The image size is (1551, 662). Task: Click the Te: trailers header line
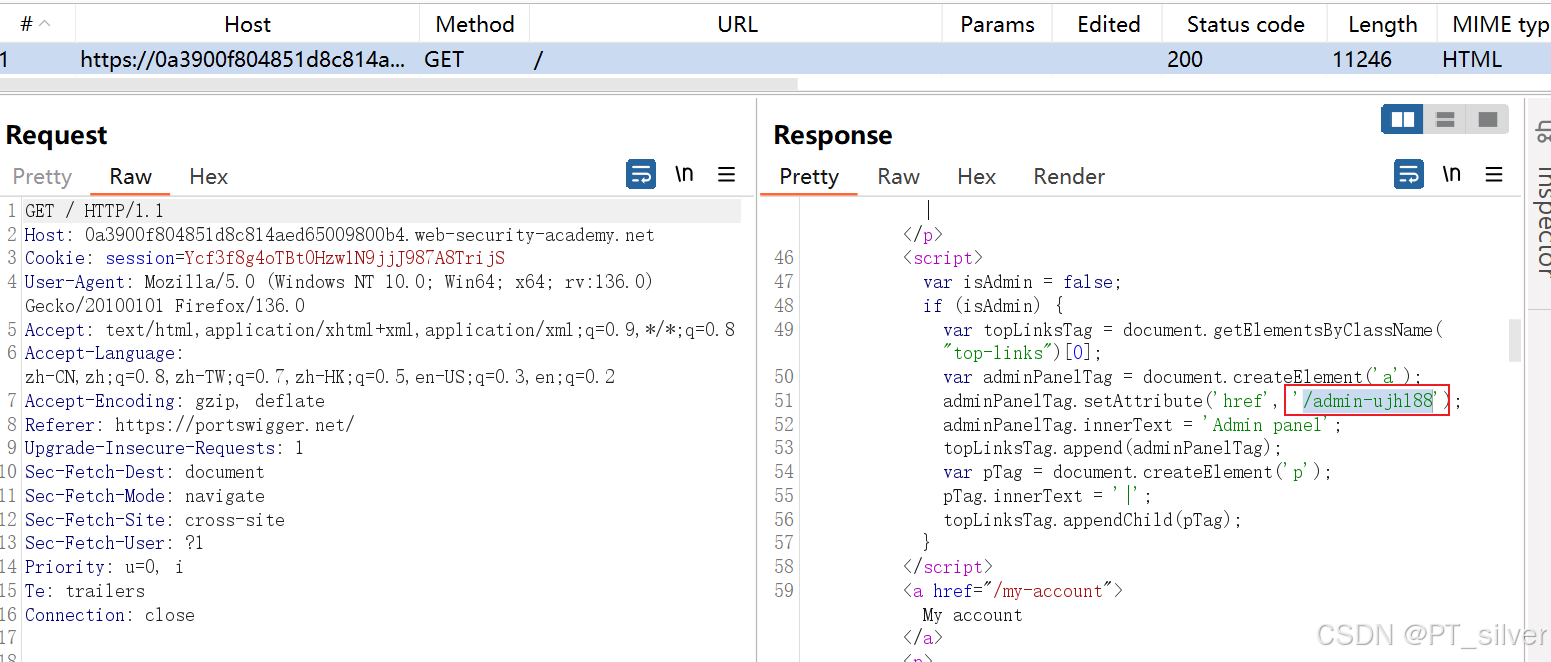click(x=85, y=591)
